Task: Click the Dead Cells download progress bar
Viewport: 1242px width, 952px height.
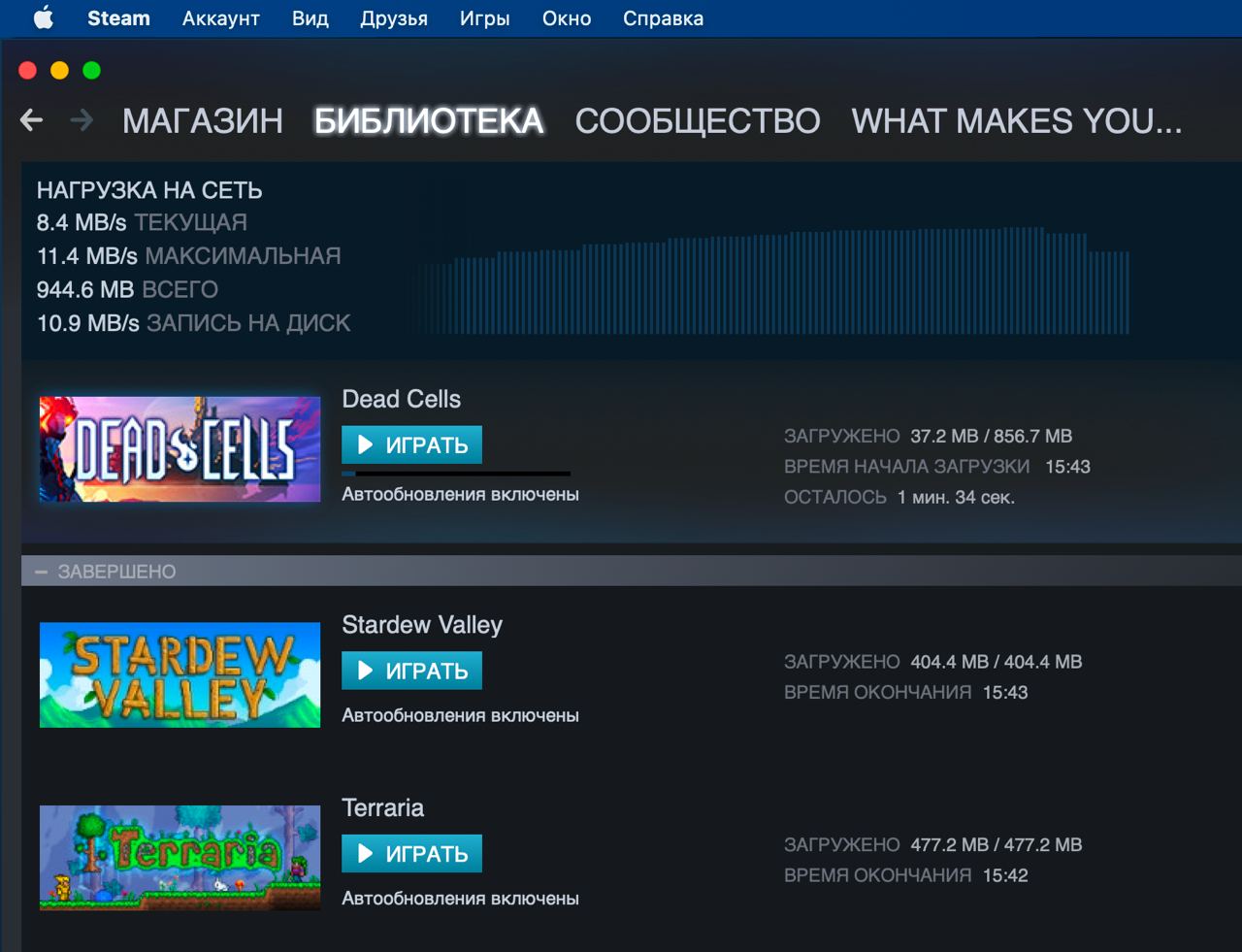Action: point(456,474)
